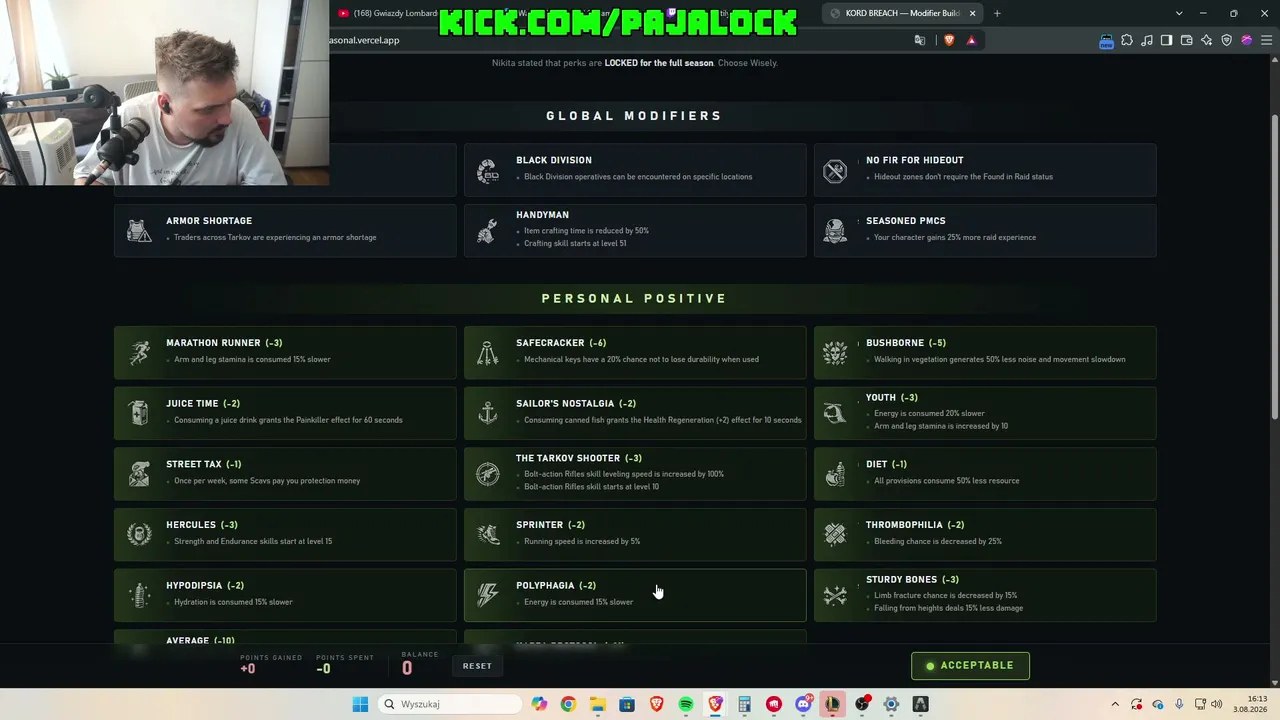Open the tab search dropdown arrow

(x=1179, y=13)
